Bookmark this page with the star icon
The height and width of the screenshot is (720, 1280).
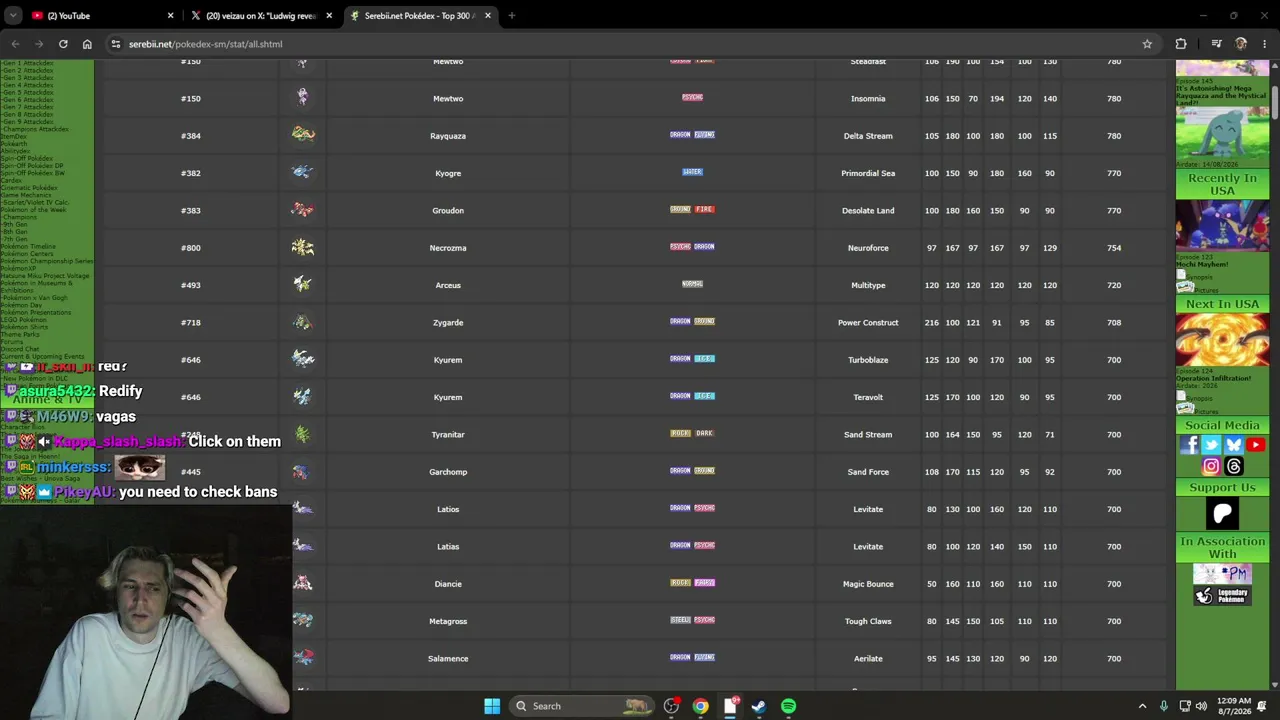(x=1147, y=44)
